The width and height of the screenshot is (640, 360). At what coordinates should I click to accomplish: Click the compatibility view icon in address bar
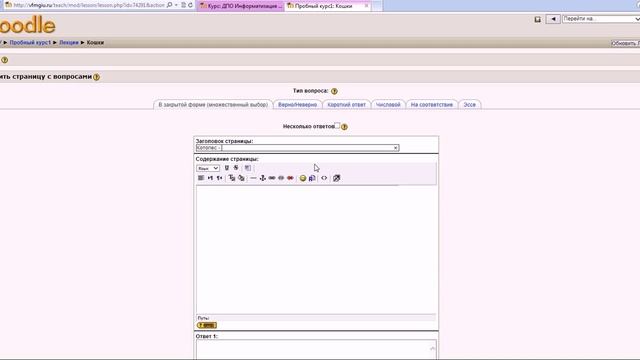point(183,5)
